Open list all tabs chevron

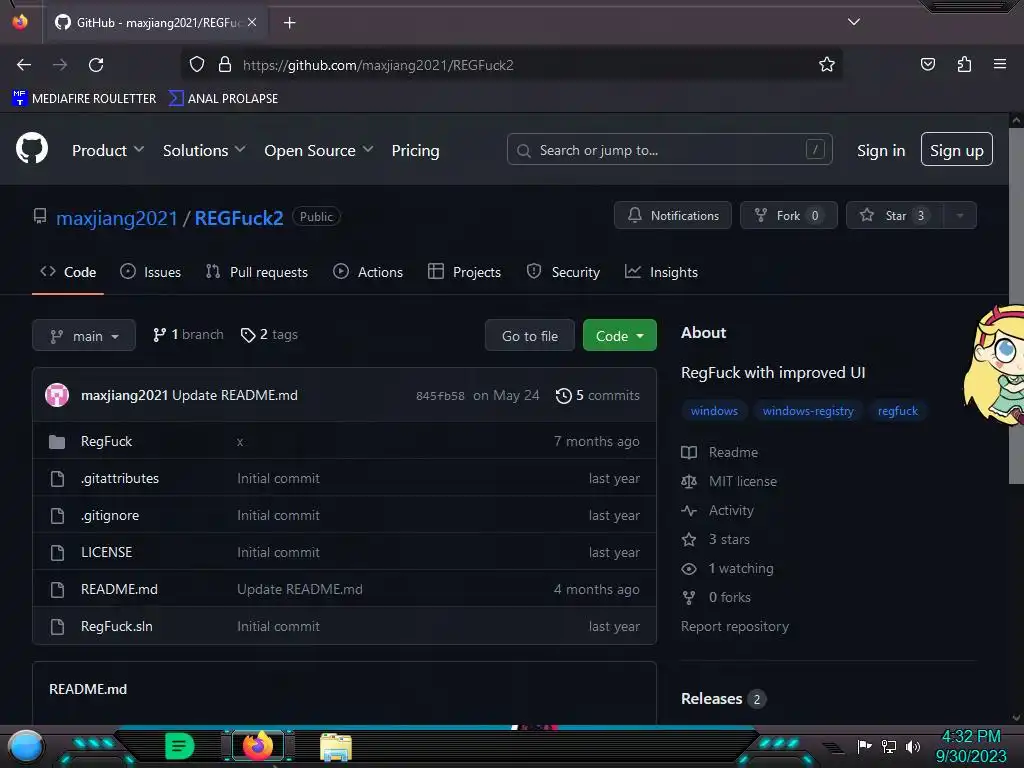tap(853, 22)
